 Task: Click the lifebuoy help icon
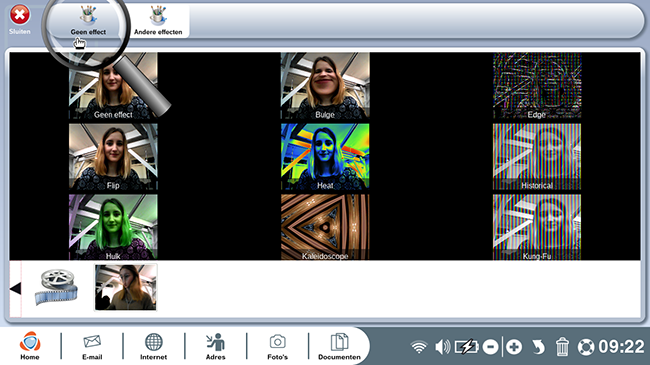click(x=586, y=347)
